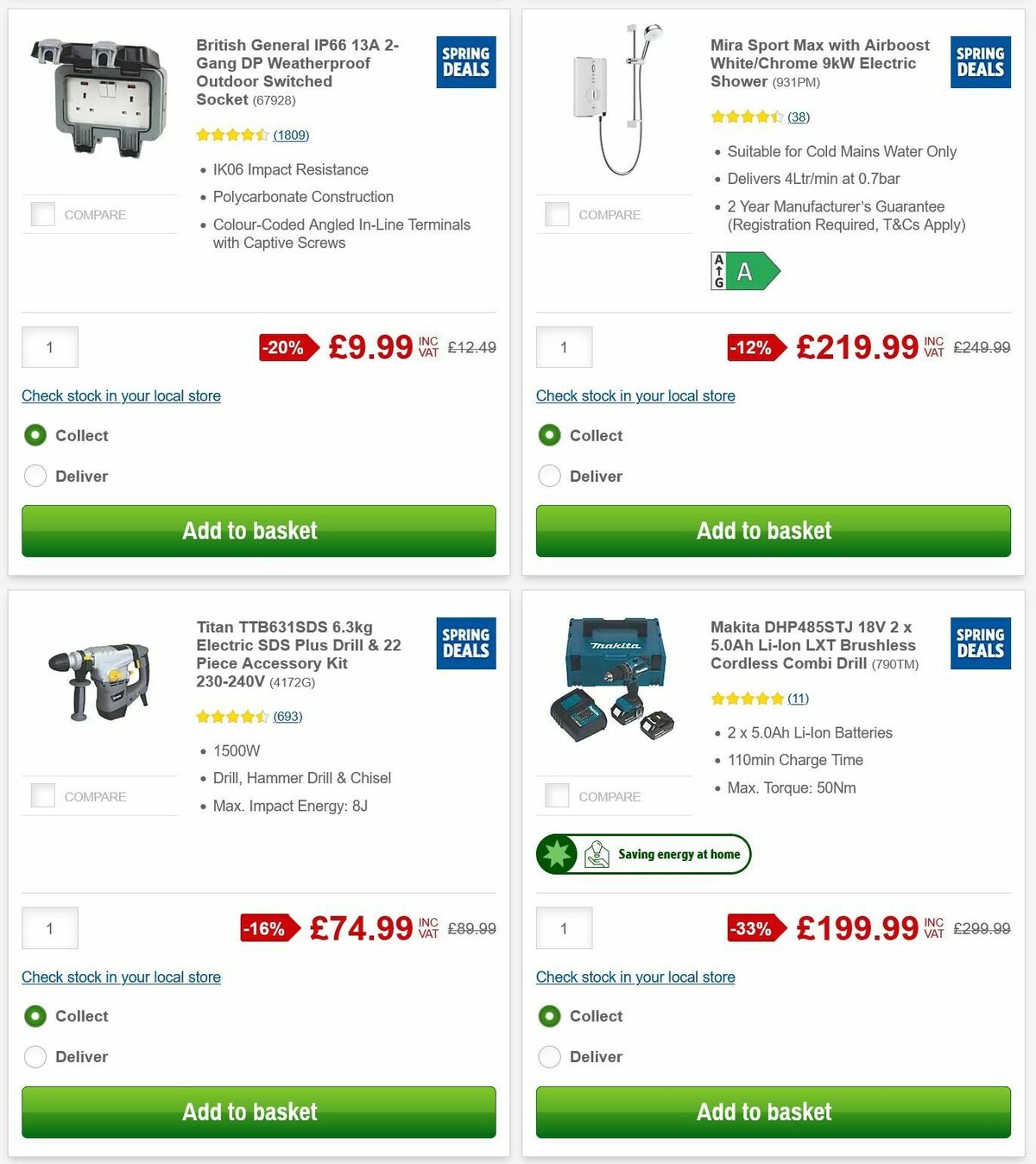This screenshot has height=1164, width=1036.
Task: Click the Spring Deals badge on the outdoor socket
Action: pos(465,62)
